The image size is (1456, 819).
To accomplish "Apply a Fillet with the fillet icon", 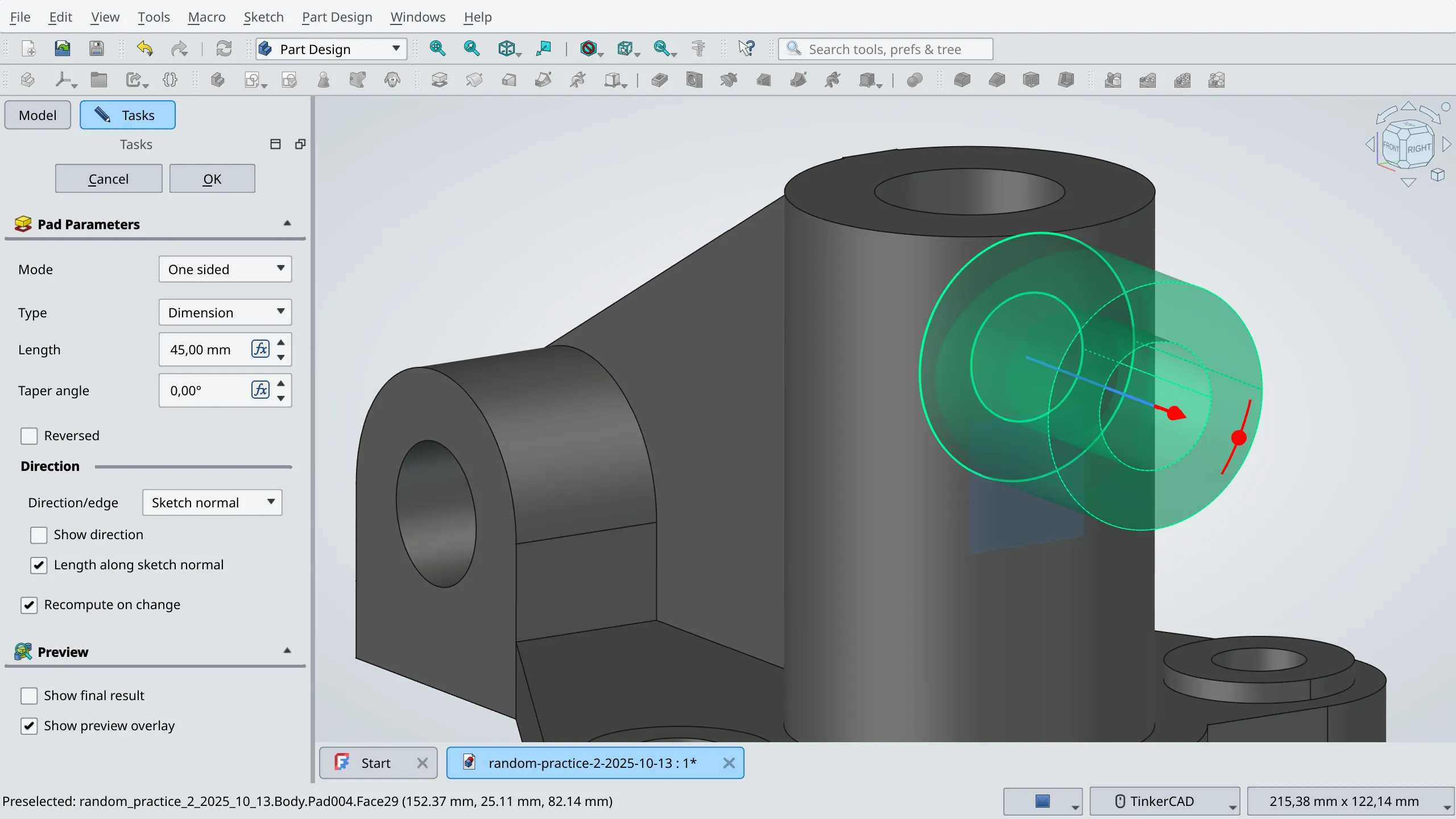I will 962,80.
